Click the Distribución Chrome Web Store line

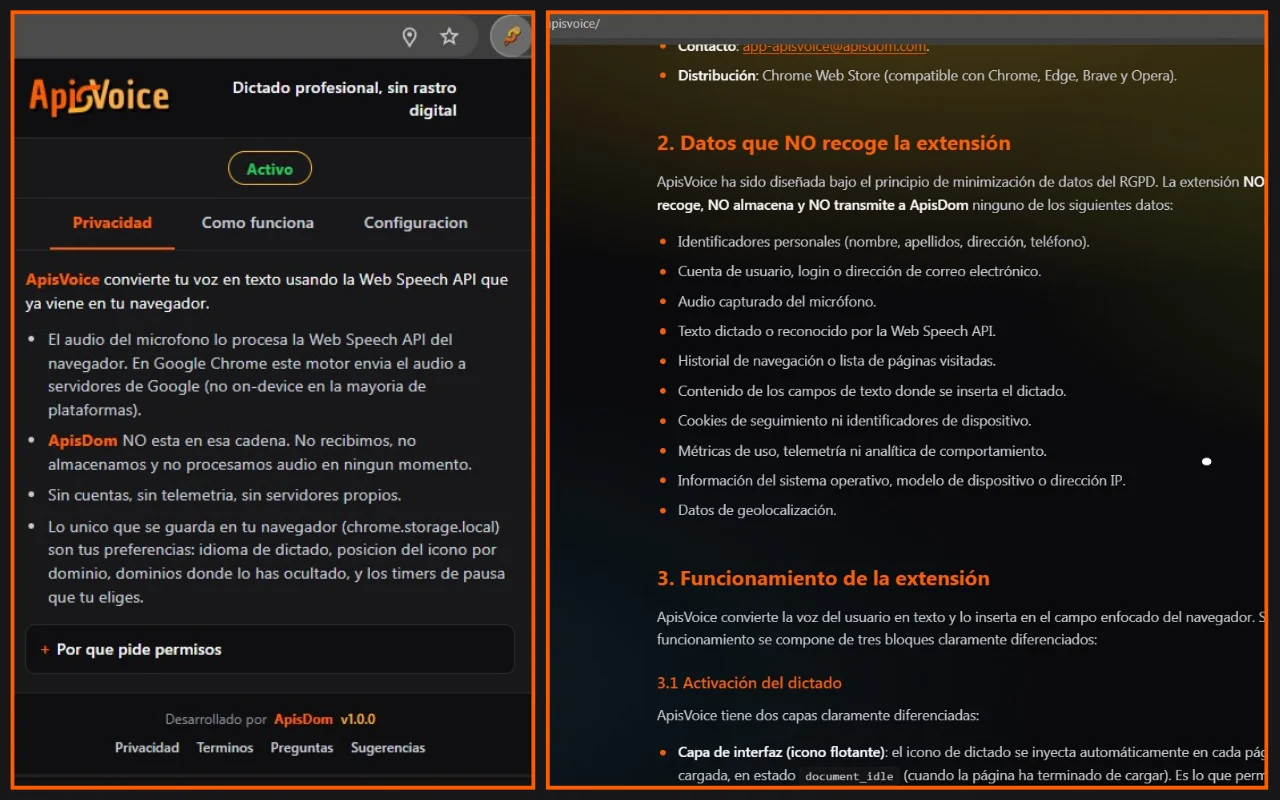[x=927, y=76]
